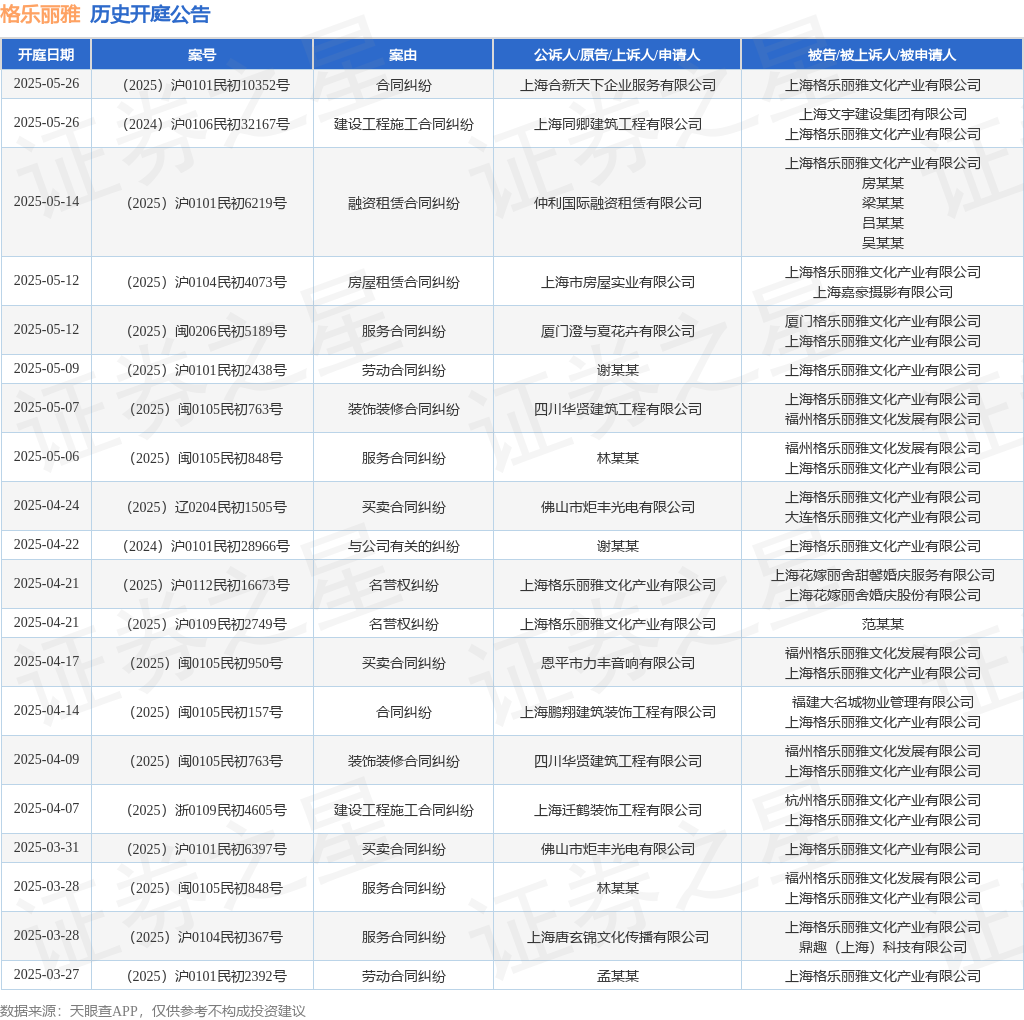Viewport: 1024px width, 1020px height.
Task: Select case number (2024)沪0106民初32167号
Action: 206,124
